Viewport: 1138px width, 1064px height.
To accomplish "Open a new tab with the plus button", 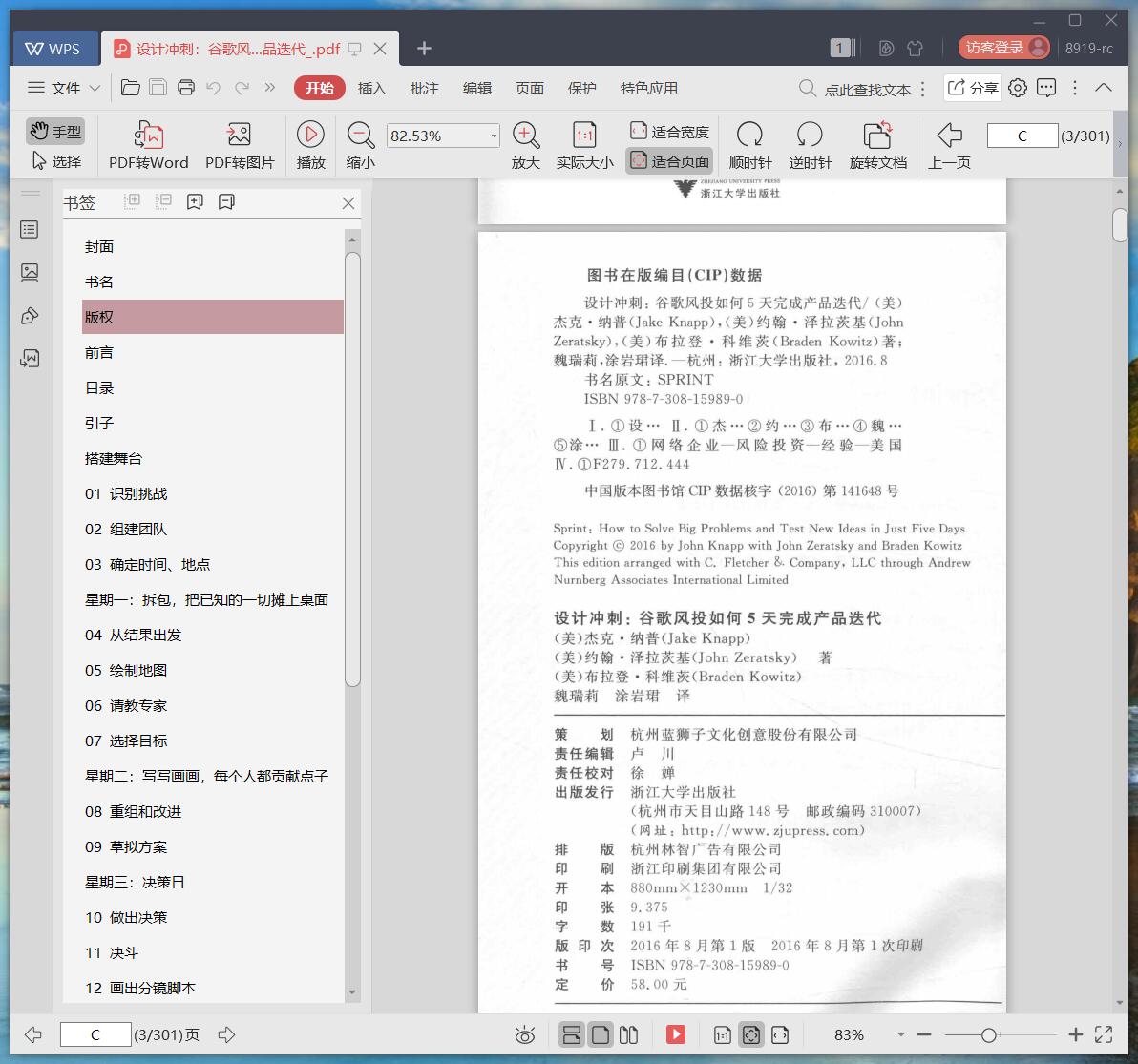I will coord(425,49).
